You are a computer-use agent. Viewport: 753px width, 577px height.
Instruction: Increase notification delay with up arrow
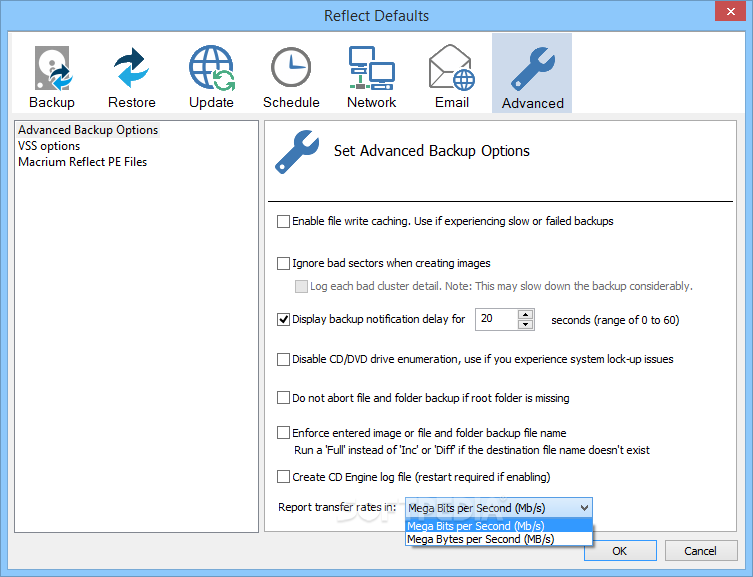[526, 315]
